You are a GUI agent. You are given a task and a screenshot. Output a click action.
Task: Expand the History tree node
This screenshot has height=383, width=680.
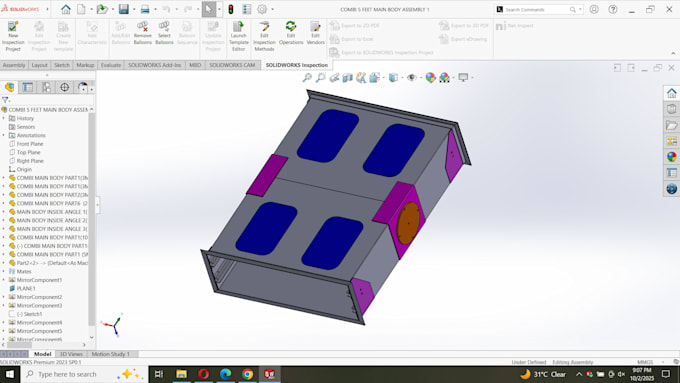[4, 118]
